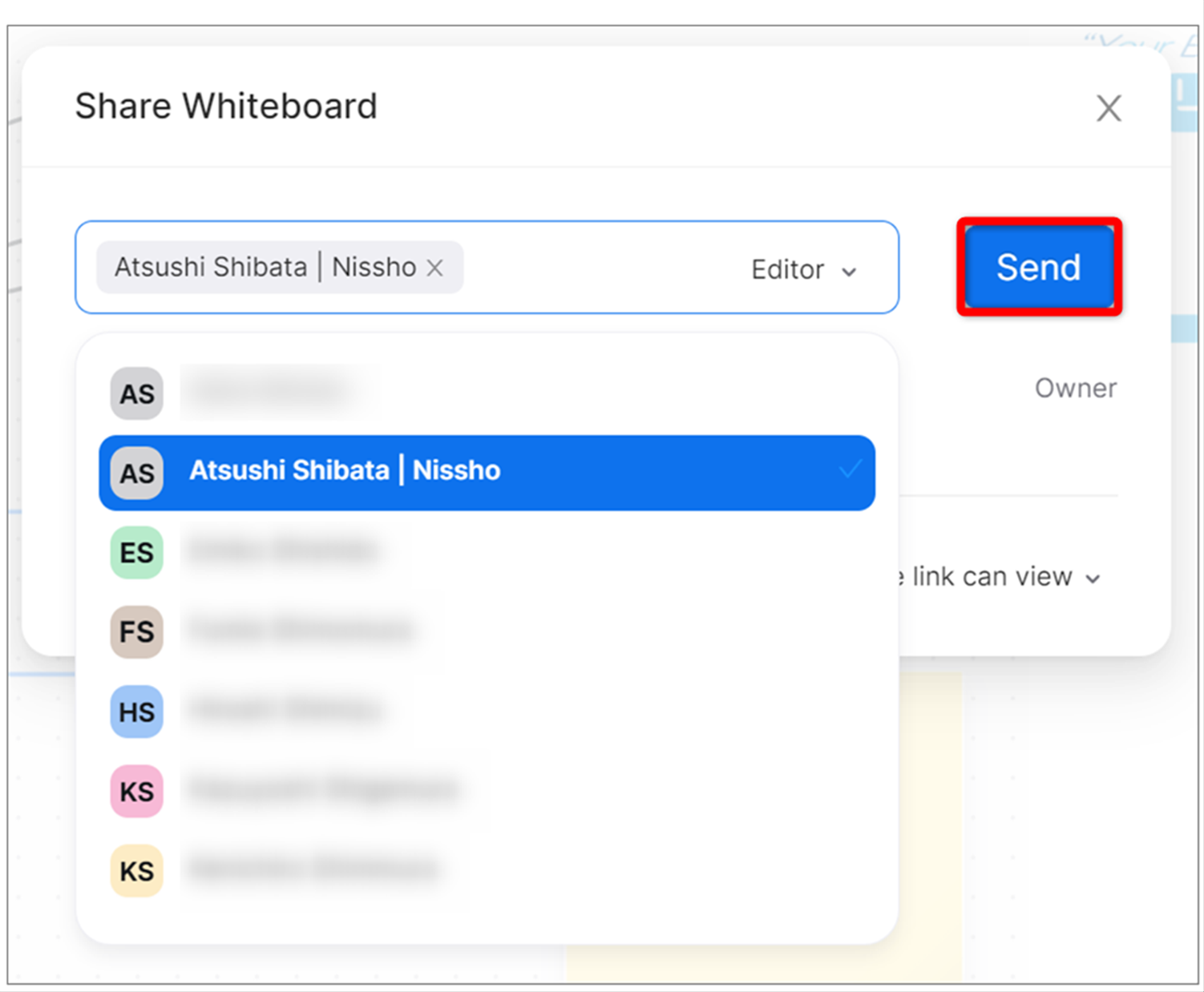This screenshot has height=992, width=1204.
Task: Pick the FS contact avatar
Action: tap(137, 632)
